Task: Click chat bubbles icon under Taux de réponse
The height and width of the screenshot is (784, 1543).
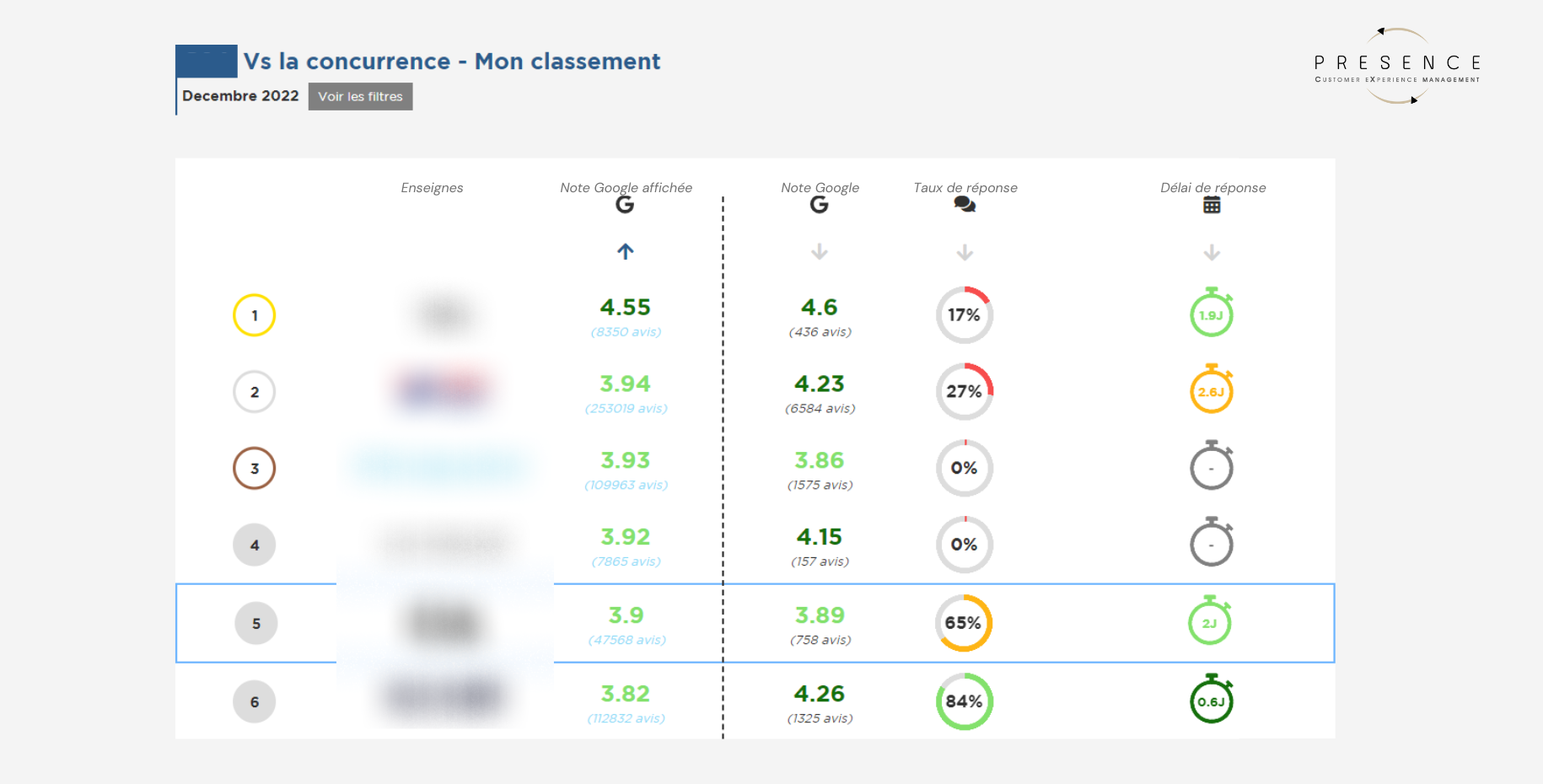Action: [x=965, y=205]
